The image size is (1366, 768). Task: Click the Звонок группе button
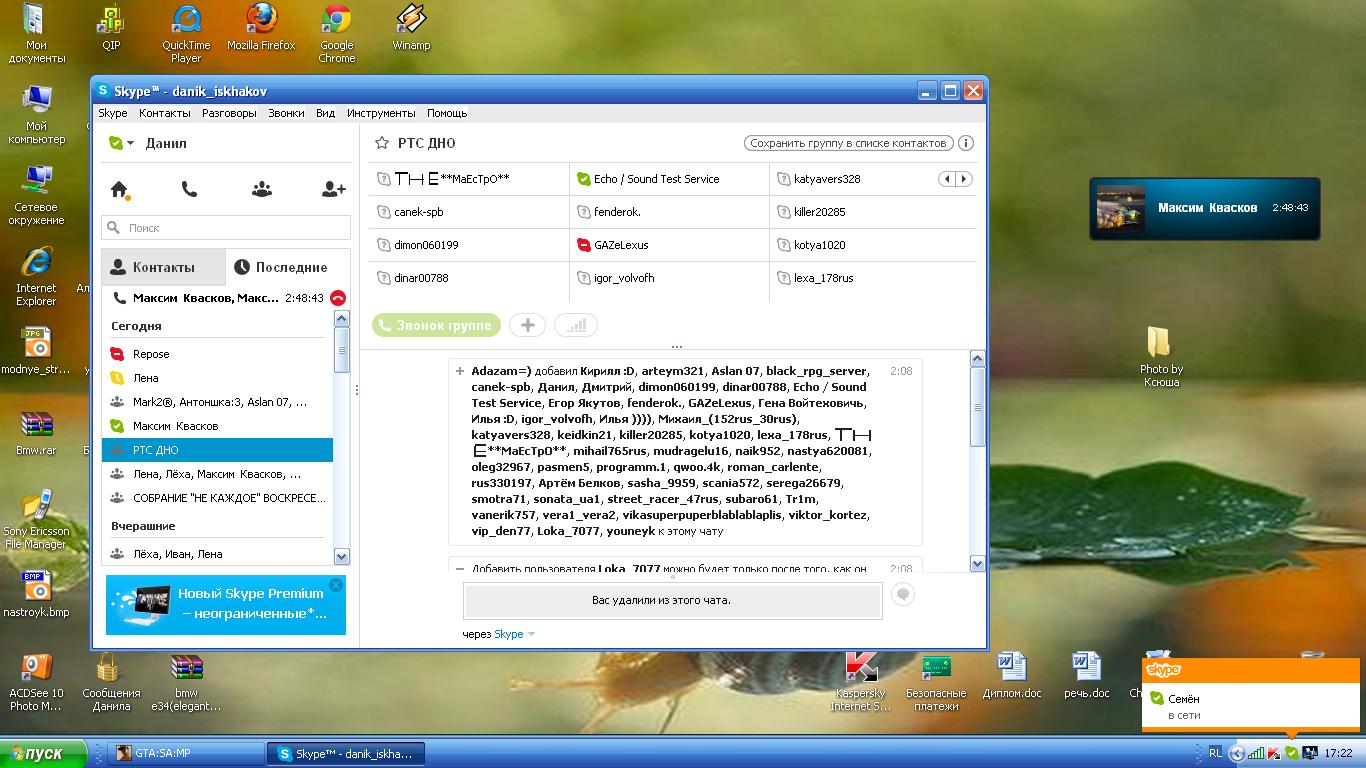(436, 325)
